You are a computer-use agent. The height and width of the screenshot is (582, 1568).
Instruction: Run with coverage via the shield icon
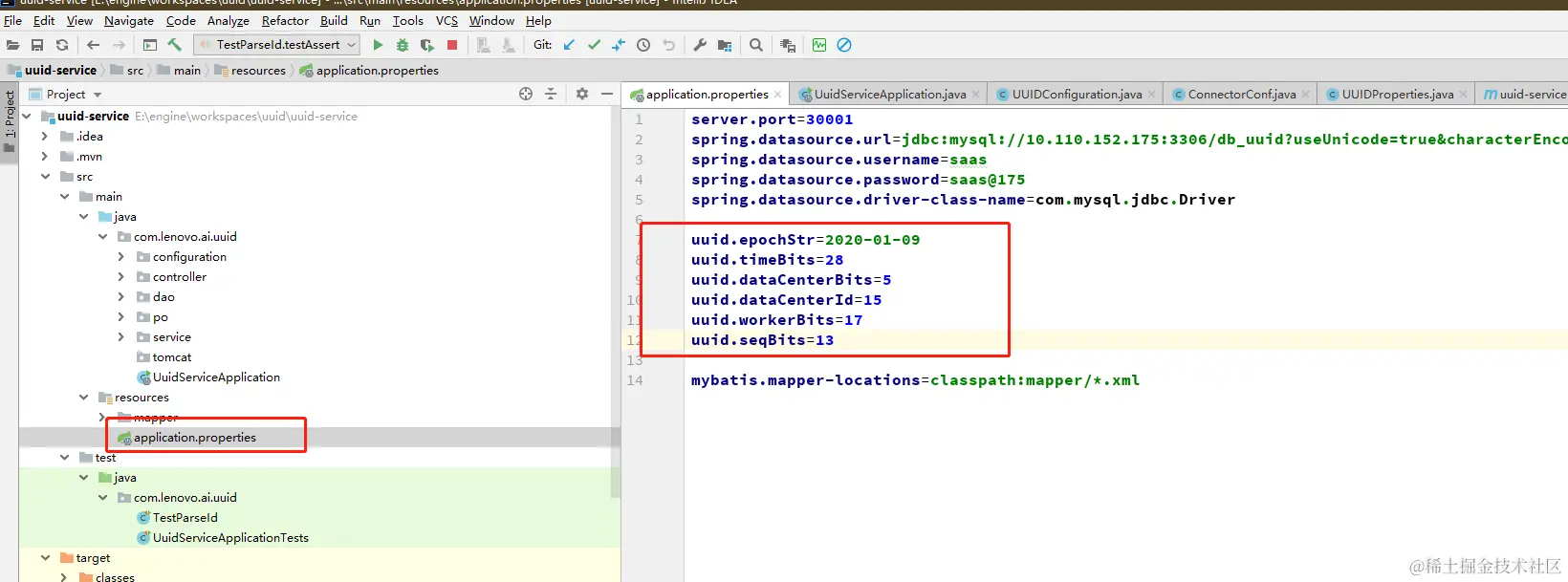tap(426, 45)
